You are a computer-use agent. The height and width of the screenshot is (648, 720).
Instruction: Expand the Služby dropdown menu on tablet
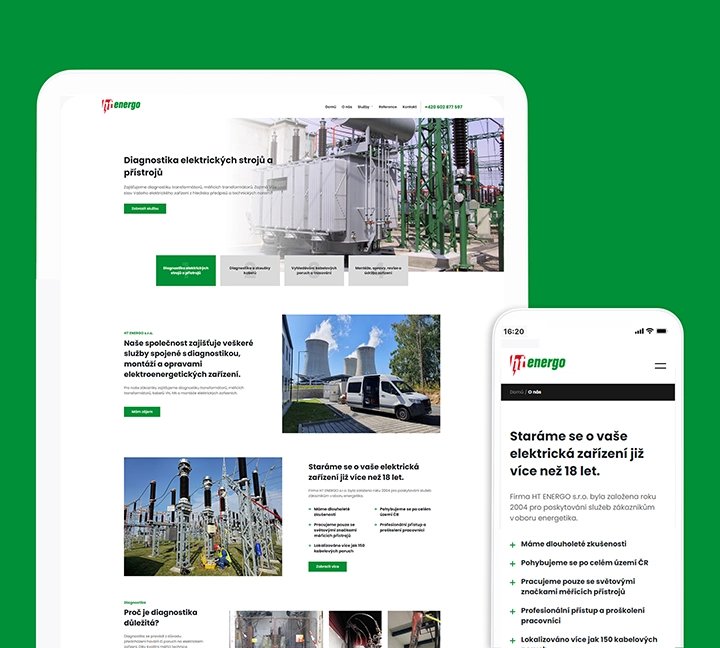click(365, 107)
